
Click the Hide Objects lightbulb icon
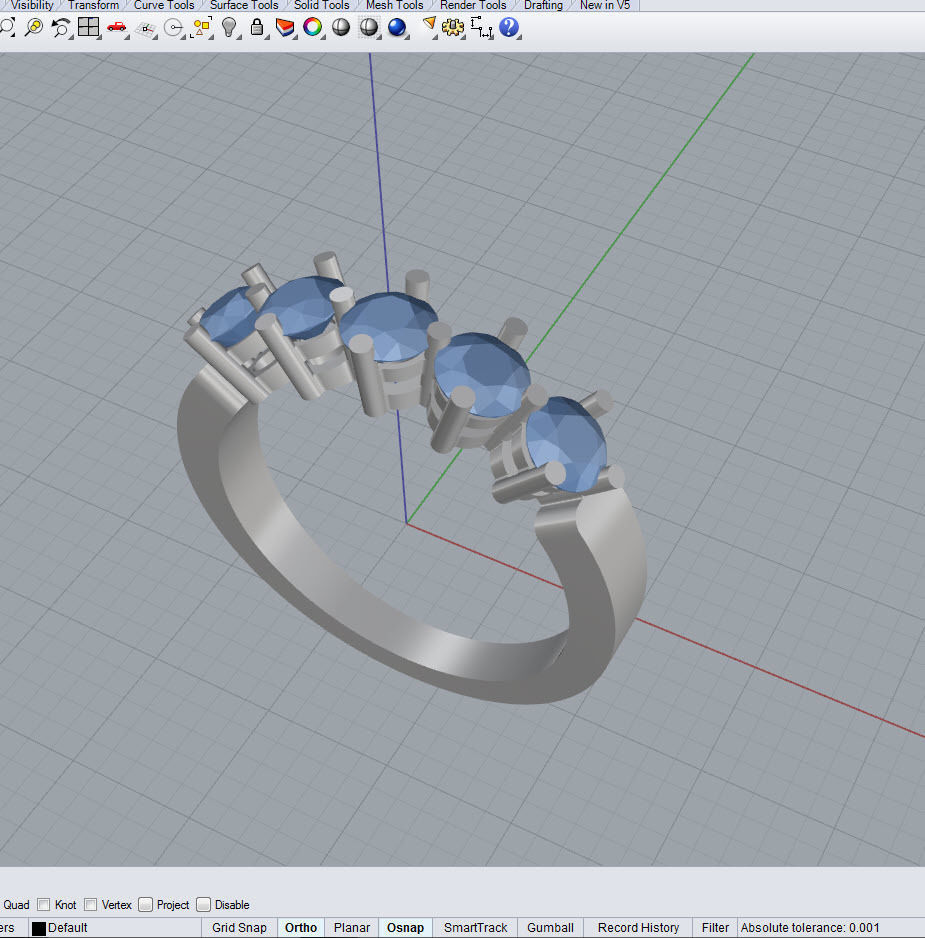point(229,27)
